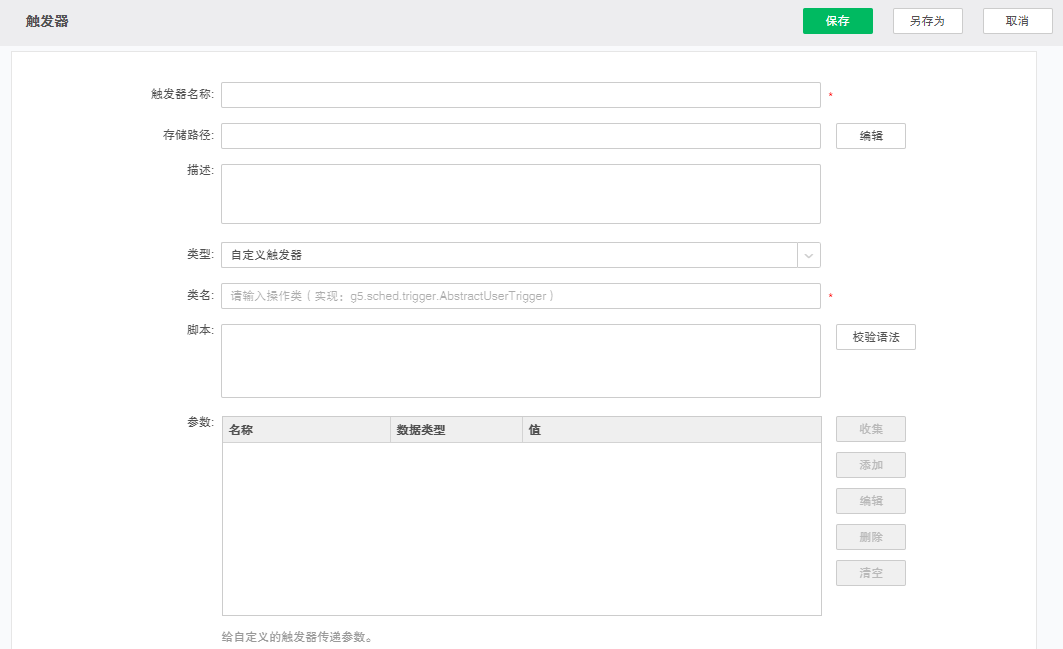1063x649 pixels.
Task: Click the 取消 (Cancel) button
Action: tap(1017, 21)
